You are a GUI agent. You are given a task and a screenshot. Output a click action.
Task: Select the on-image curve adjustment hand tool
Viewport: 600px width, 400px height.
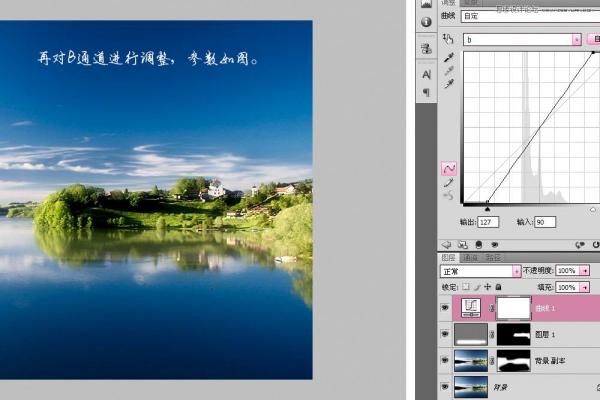coord(448,39)
